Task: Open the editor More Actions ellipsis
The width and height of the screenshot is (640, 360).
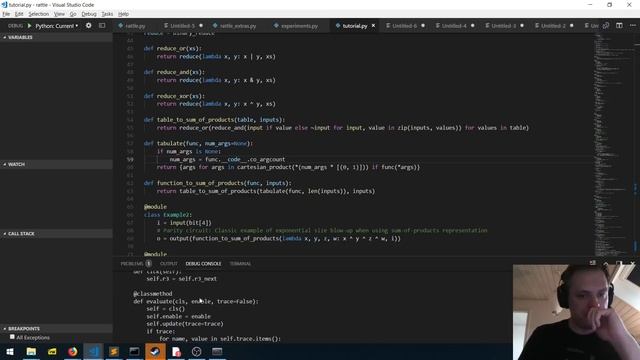Action: tap(633, 25)
